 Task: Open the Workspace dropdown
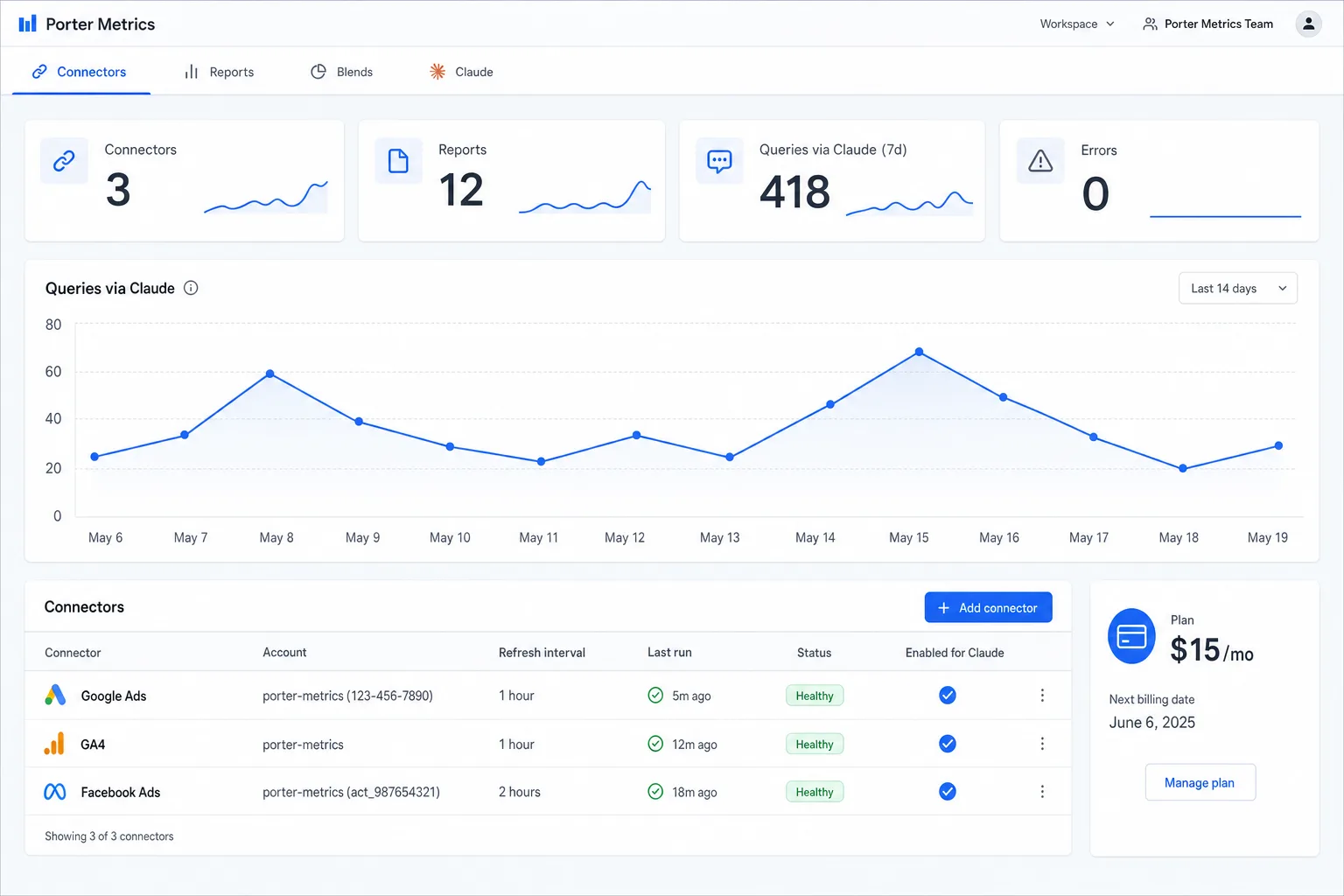(1077, 24)
